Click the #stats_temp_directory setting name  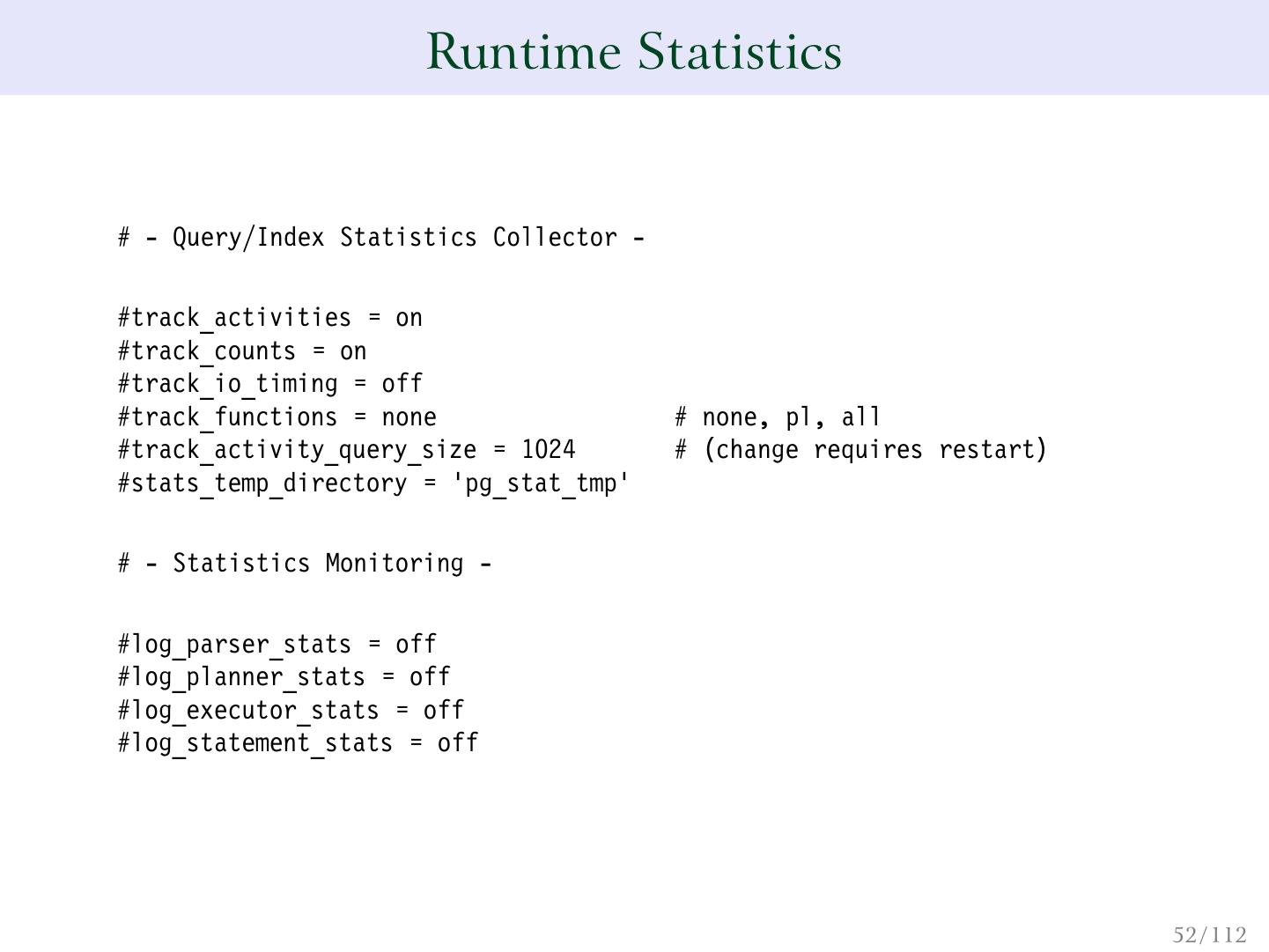pos(262,483)
